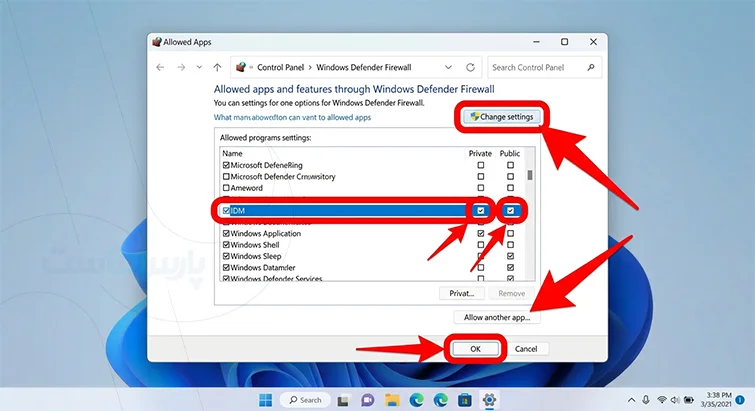Open the link about allowed apps
Viewport: 755px width, 411px height.
coord(292,117)
